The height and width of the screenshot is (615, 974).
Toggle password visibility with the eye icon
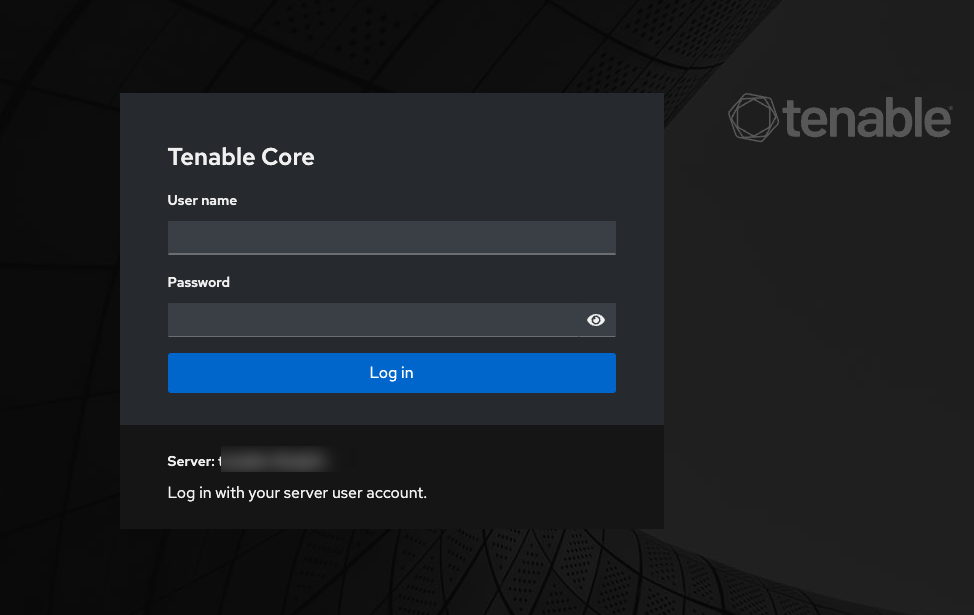(x=596, y=320)
